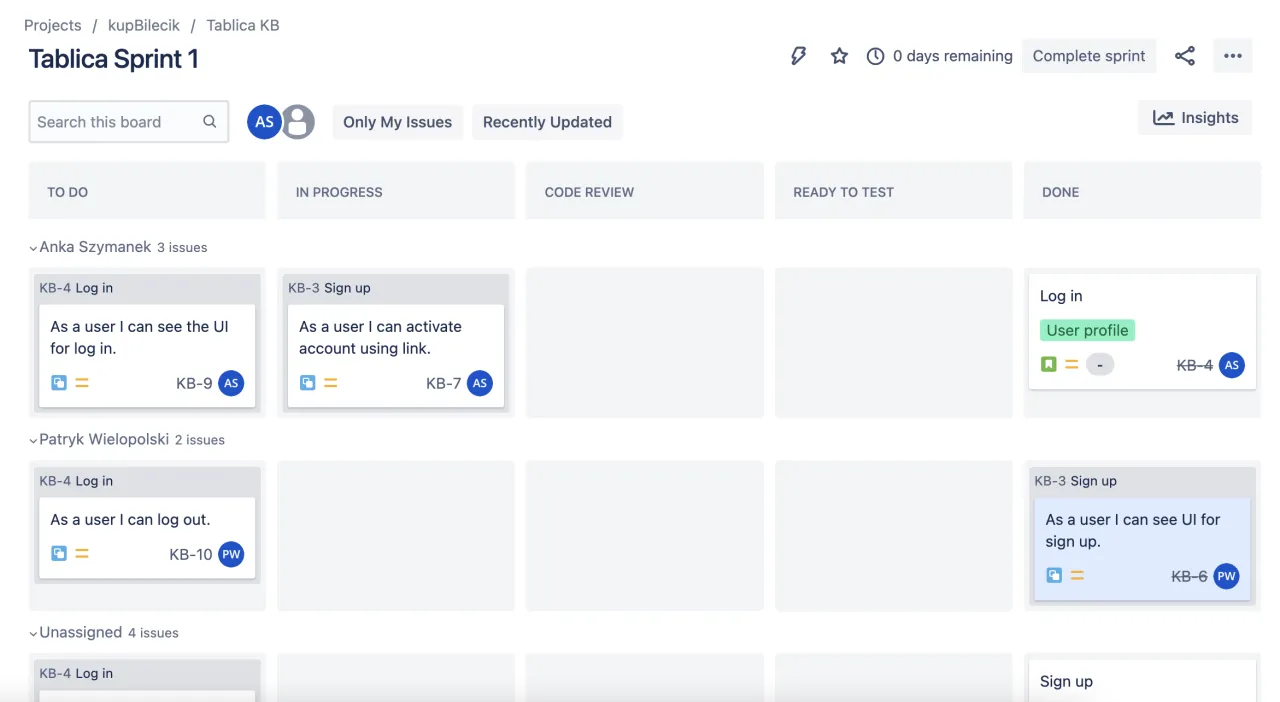
Task: Toggle the Only My Issues filter
Action: click(x=397, y=122)
